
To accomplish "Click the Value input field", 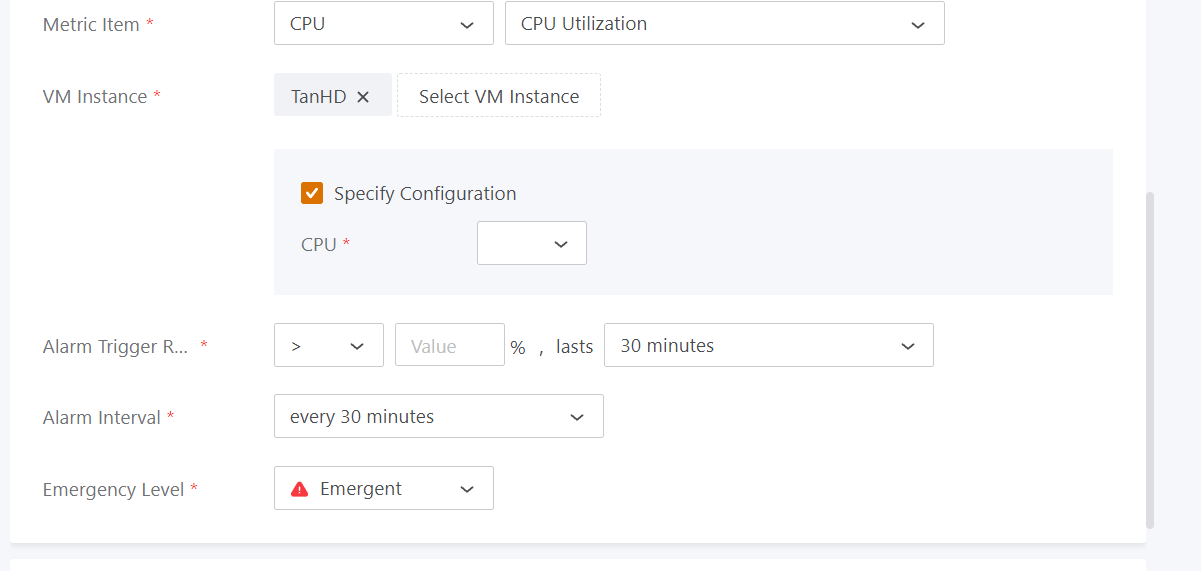I will click(449, 346).
